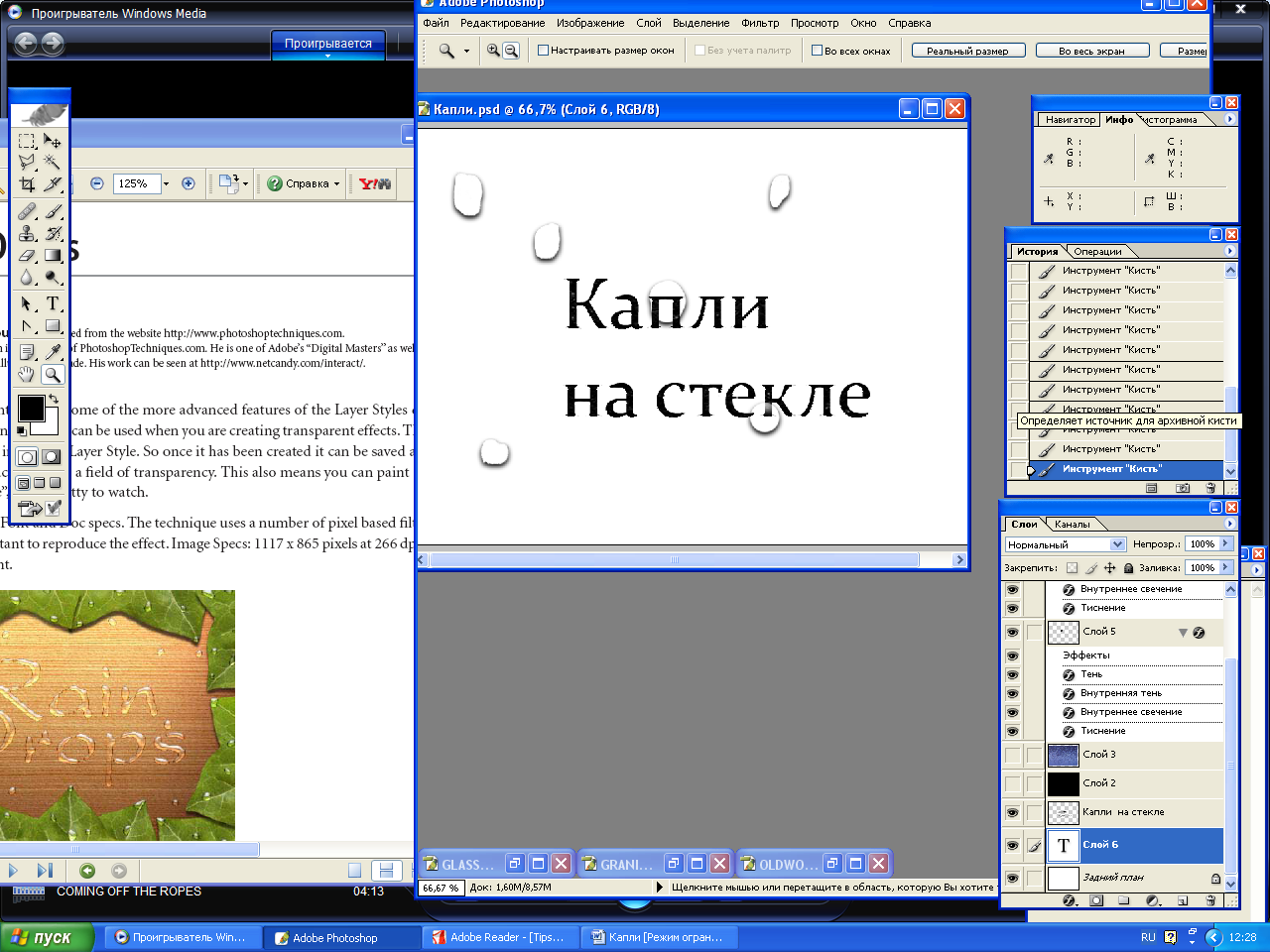Viewport: 1270px width, 952px height.
Task: Activate the Healing Brush tool
Action: (x=27, y=211)
